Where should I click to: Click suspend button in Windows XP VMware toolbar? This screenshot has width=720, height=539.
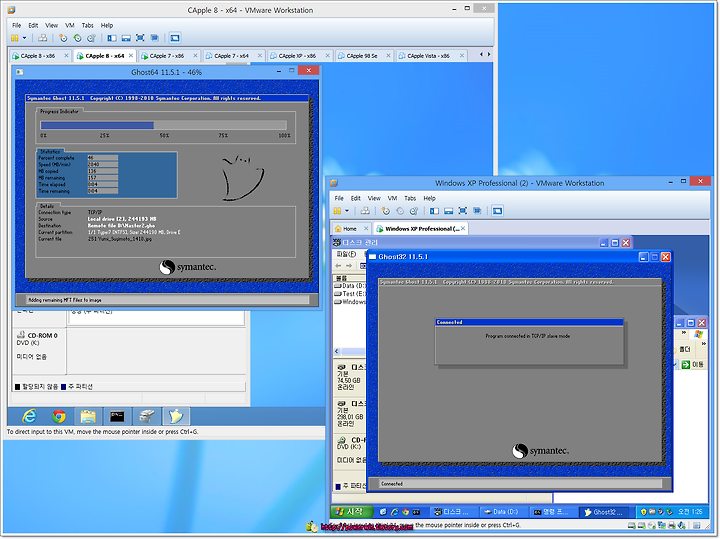click(x=338, y=211)
